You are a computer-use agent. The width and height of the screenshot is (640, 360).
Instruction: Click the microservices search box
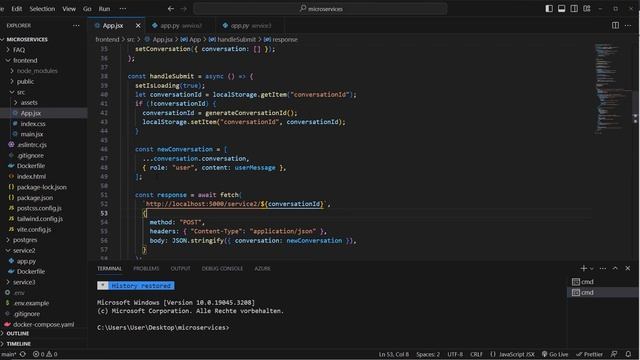(320, 9)
